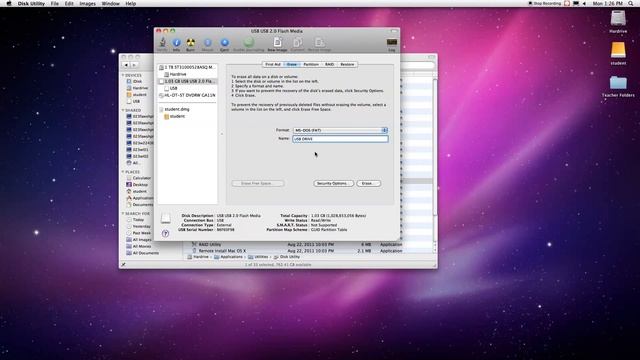The width and height of the screenshot is (640, 360).
Task: Switch to the RAID tab
Action: pos(329,64)
